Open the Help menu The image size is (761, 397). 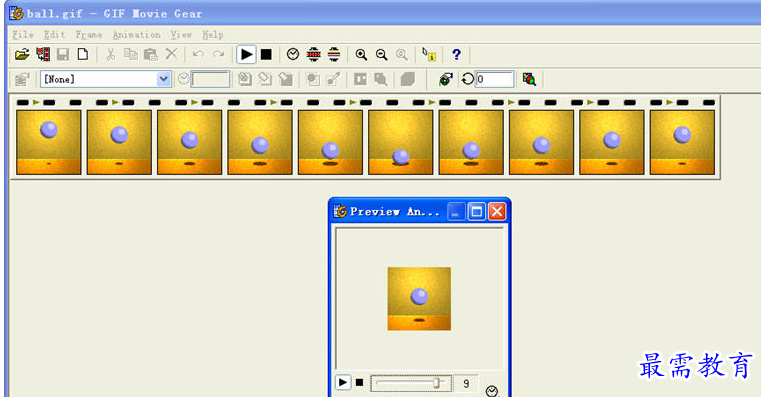[213, 34]
